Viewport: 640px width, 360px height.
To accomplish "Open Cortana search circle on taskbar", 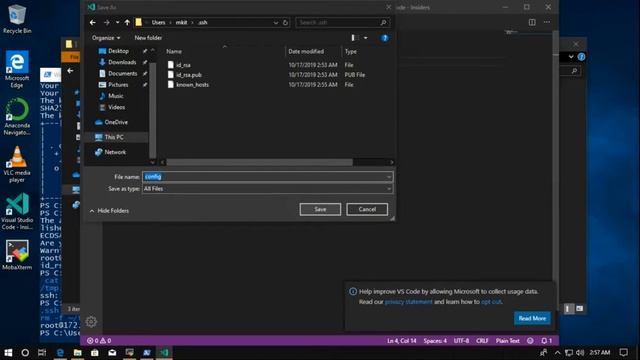I will pos(25,353).
